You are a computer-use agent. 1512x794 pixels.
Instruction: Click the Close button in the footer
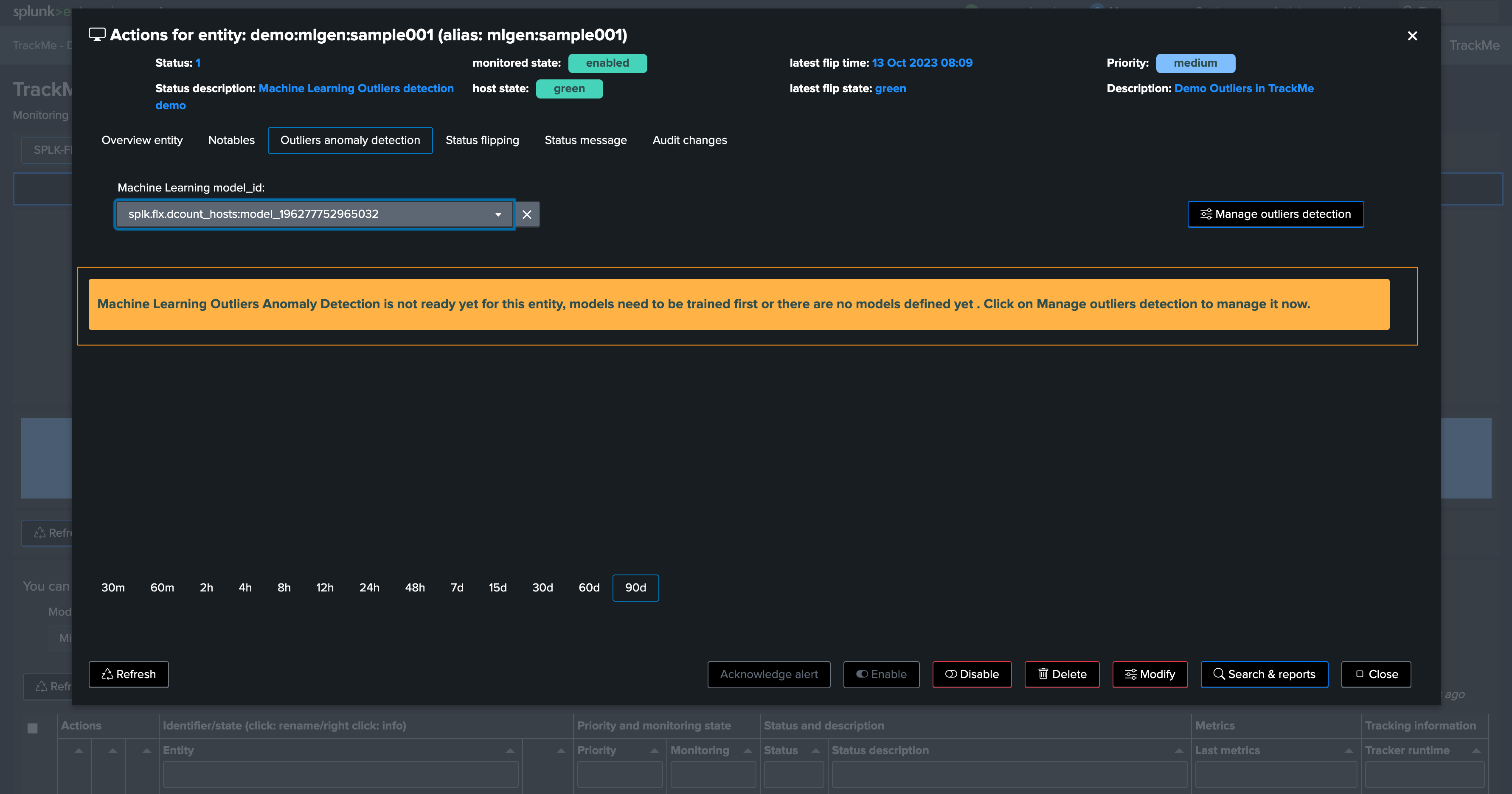coord(1377,675)
